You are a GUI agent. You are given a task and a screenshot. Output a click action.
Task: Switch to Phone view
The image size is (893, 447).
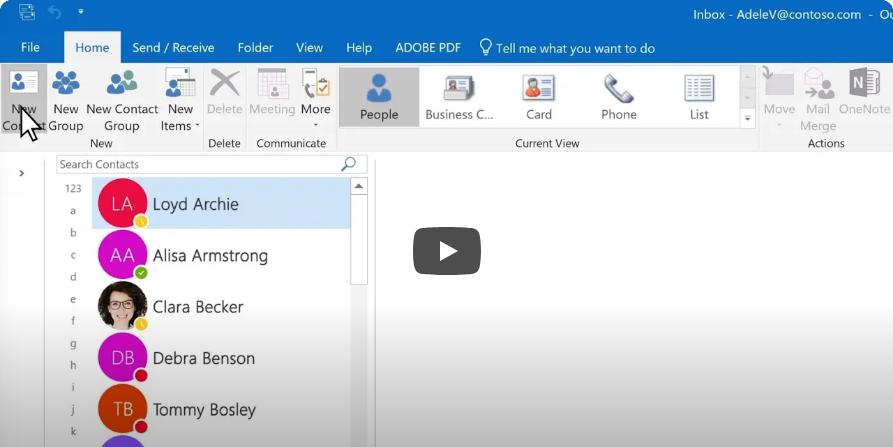(618, 97)
